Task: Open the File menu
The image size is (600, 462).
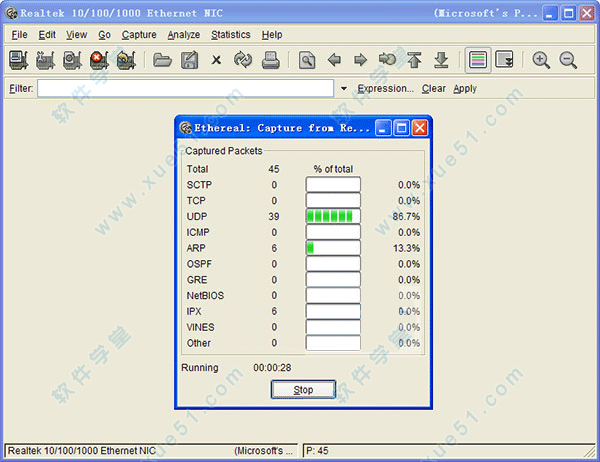Action: point(19,35)
